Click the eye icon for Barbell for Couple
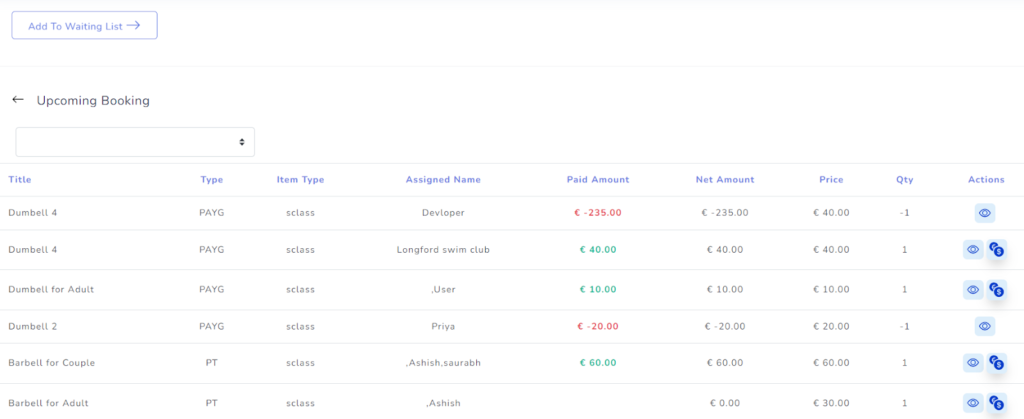This screenshot has width=1024, height=419. point(972,363)
